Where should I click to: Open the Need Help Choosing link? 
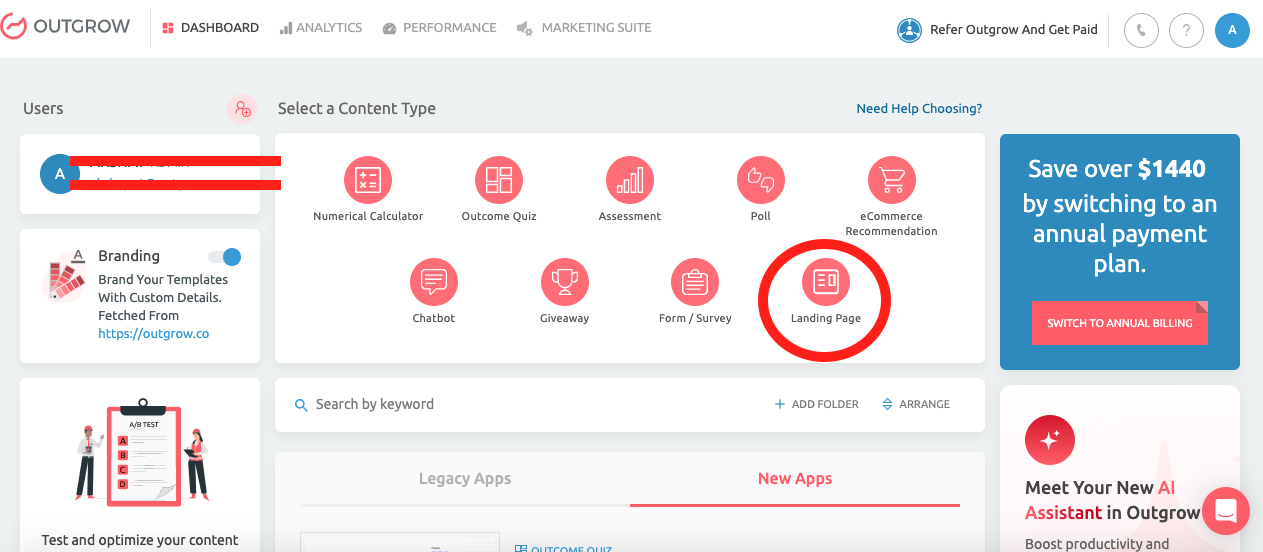(x=919, y=108)
